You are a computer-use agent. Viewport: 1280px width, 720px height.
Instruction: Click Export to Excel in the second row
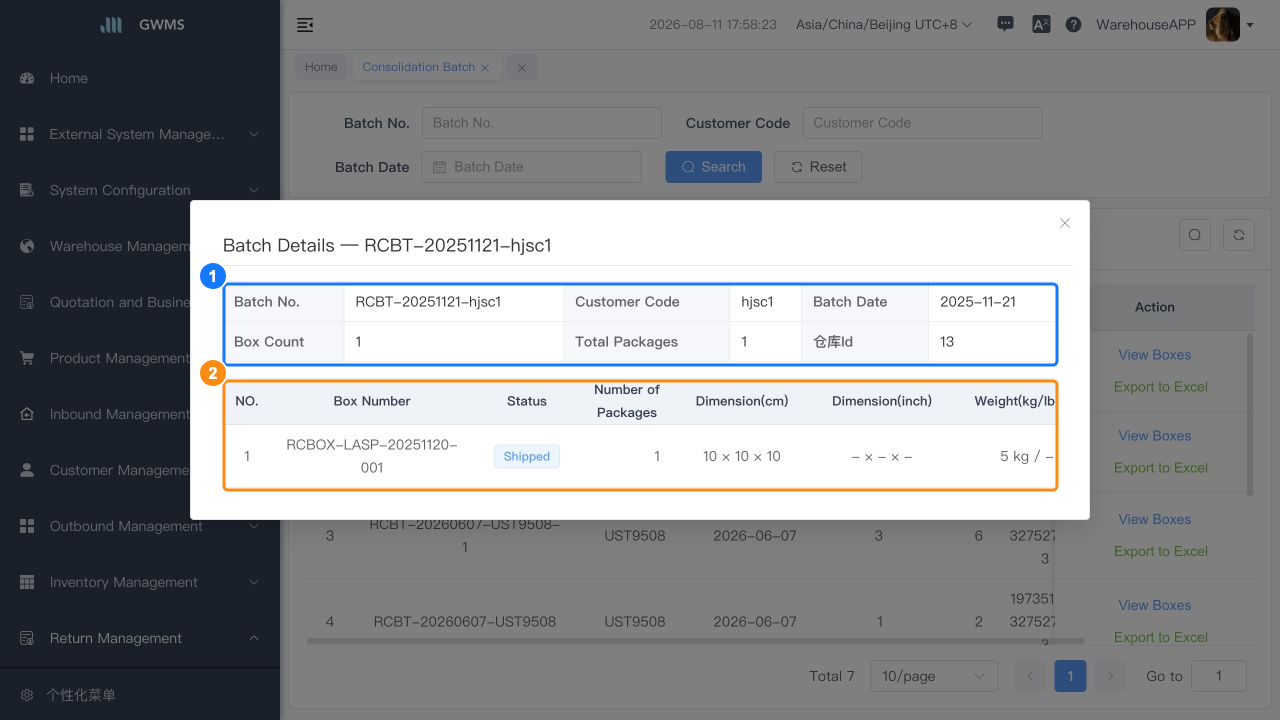pos(1161,468)
